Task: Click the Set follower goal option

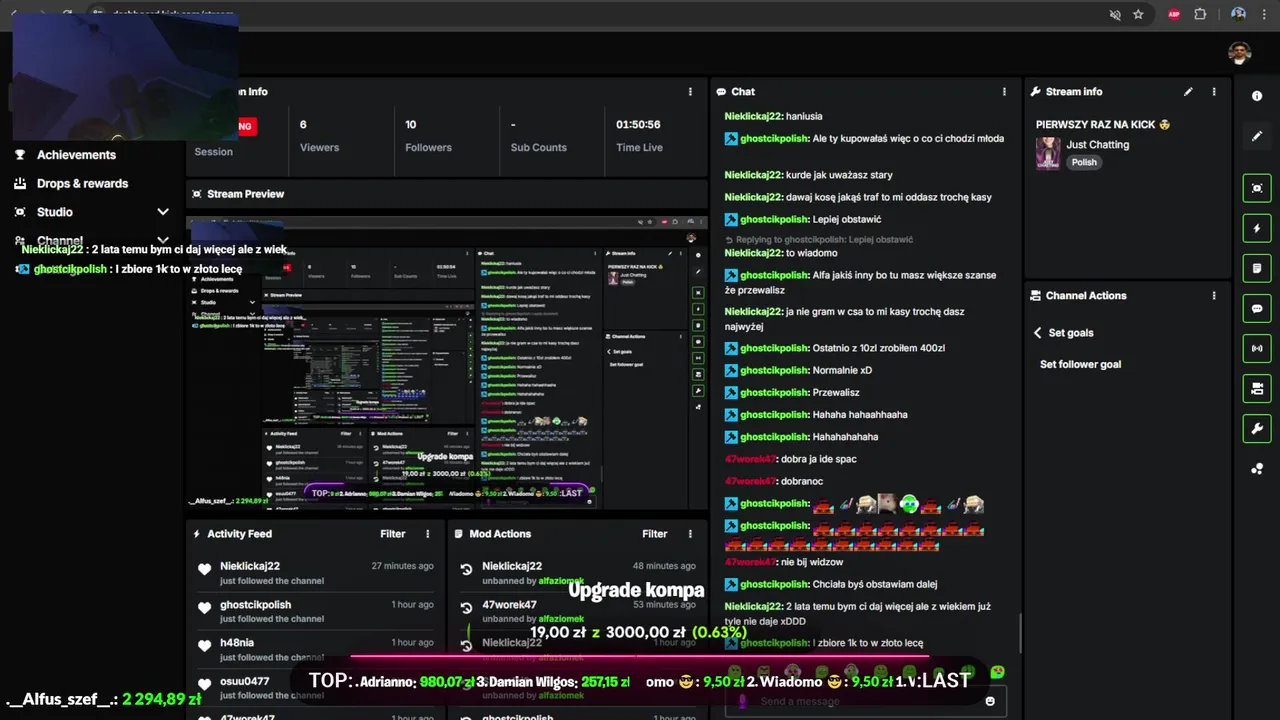Action: coord(1080,365)
